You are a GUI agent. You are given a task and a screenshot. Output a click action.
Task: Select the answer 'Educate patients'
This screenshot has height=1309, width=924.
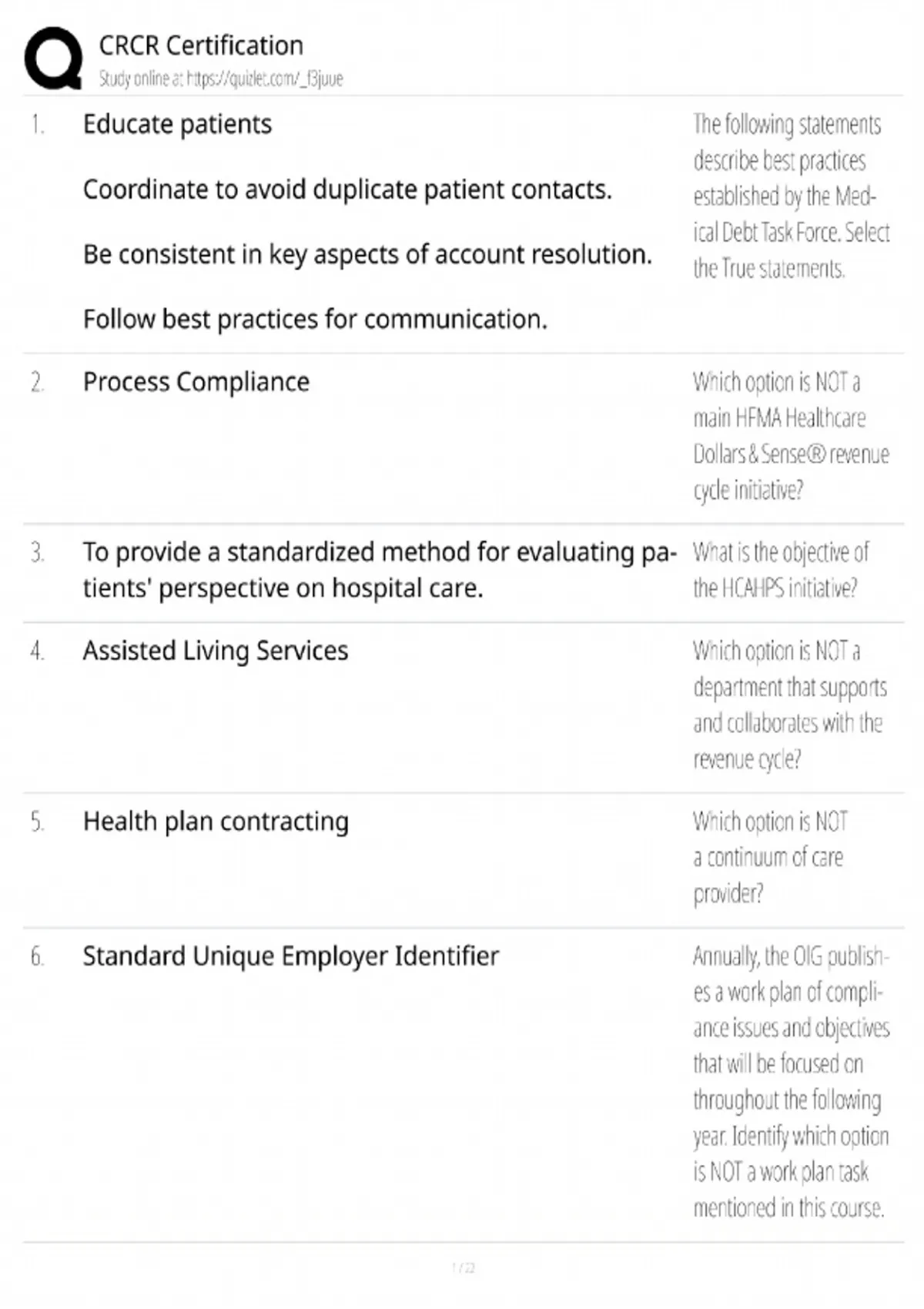[x=177, y=124]
